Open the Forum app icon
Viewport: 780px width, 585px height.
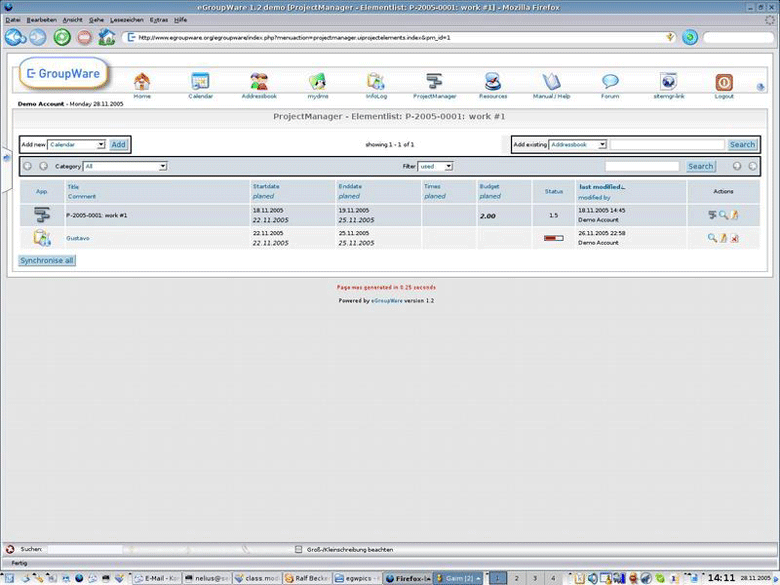pos(610,81)
